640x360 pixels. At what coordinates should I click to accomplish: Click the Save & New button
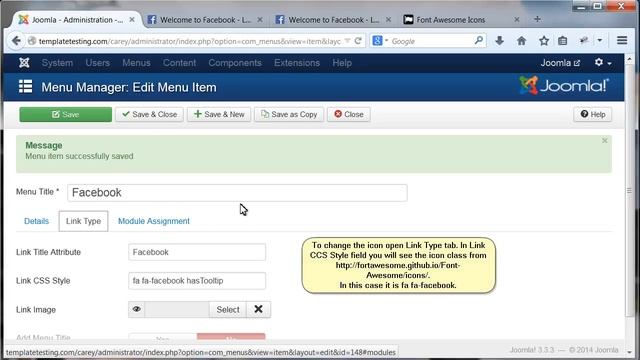[x=219, y=114]
